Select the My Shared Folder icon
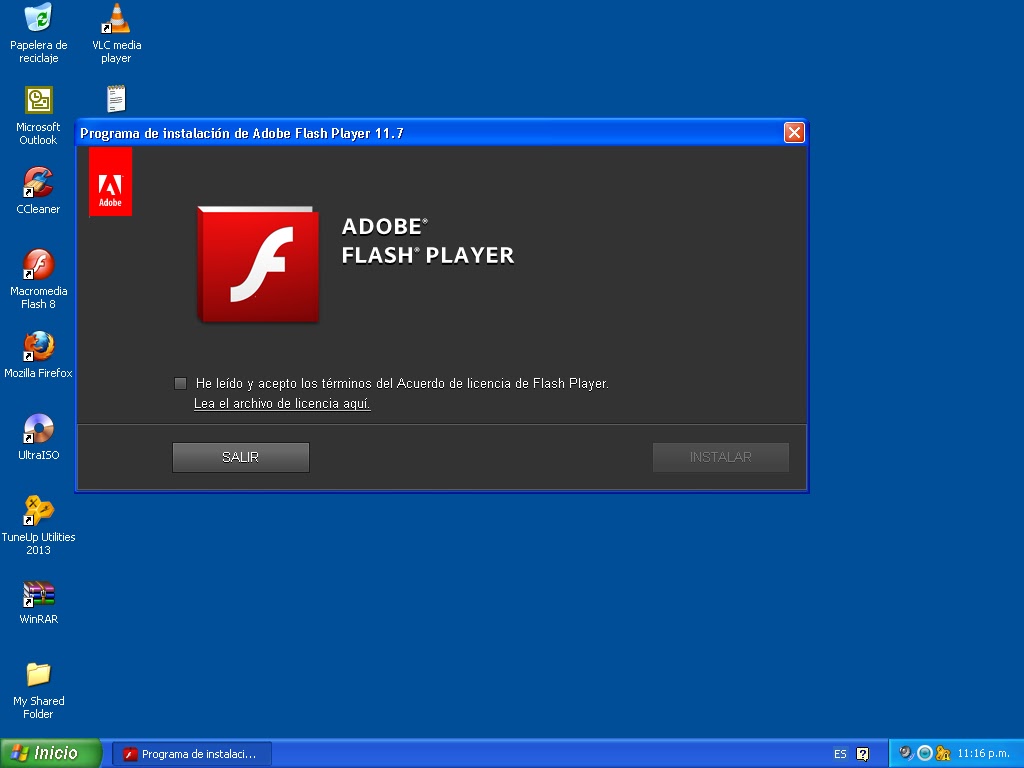Viewport: 1024px width, 768px height. pyautogui.click(x=39, y=689)
